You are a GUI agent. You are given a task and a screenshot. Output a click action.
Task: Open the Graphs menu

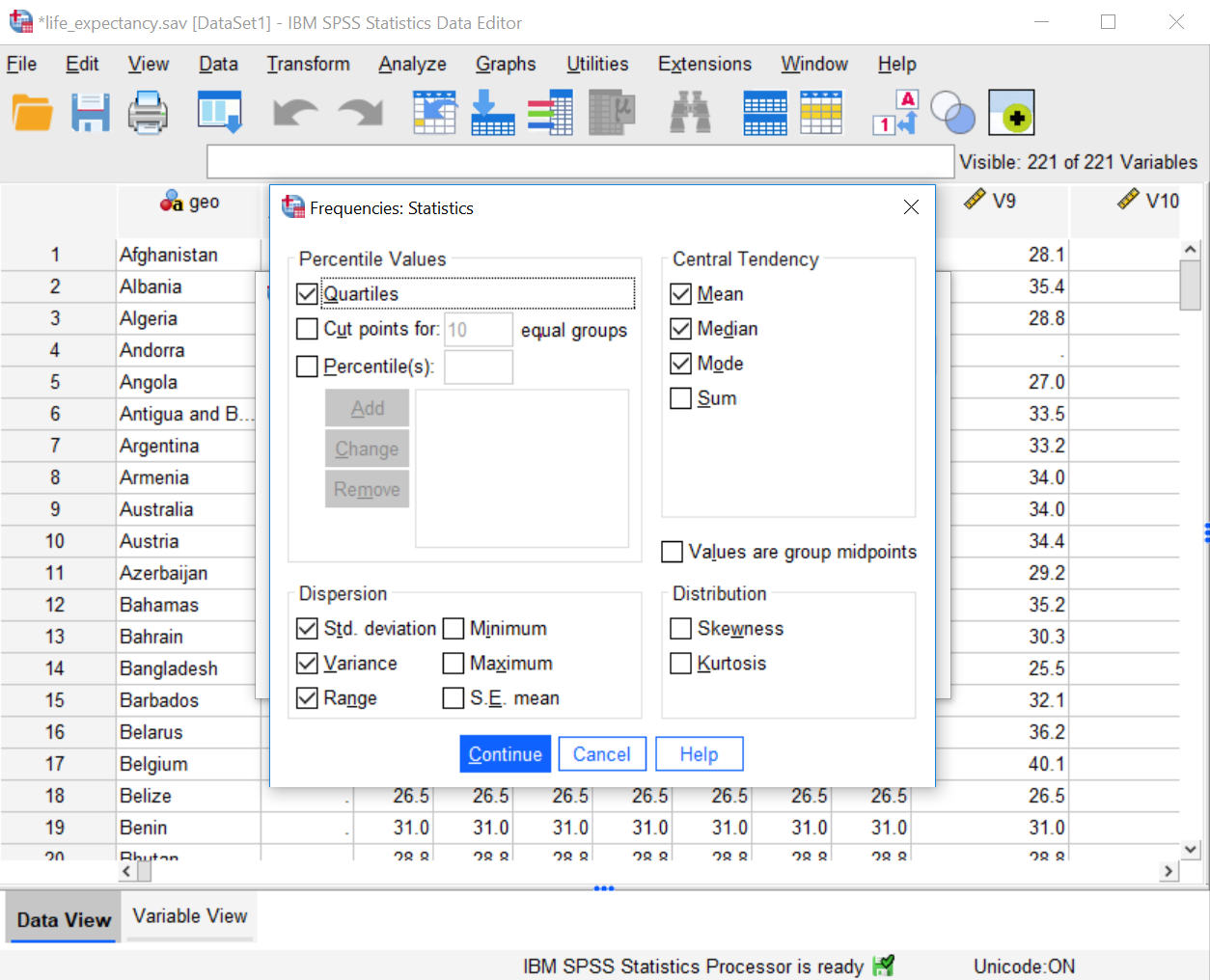pos(506,64)
